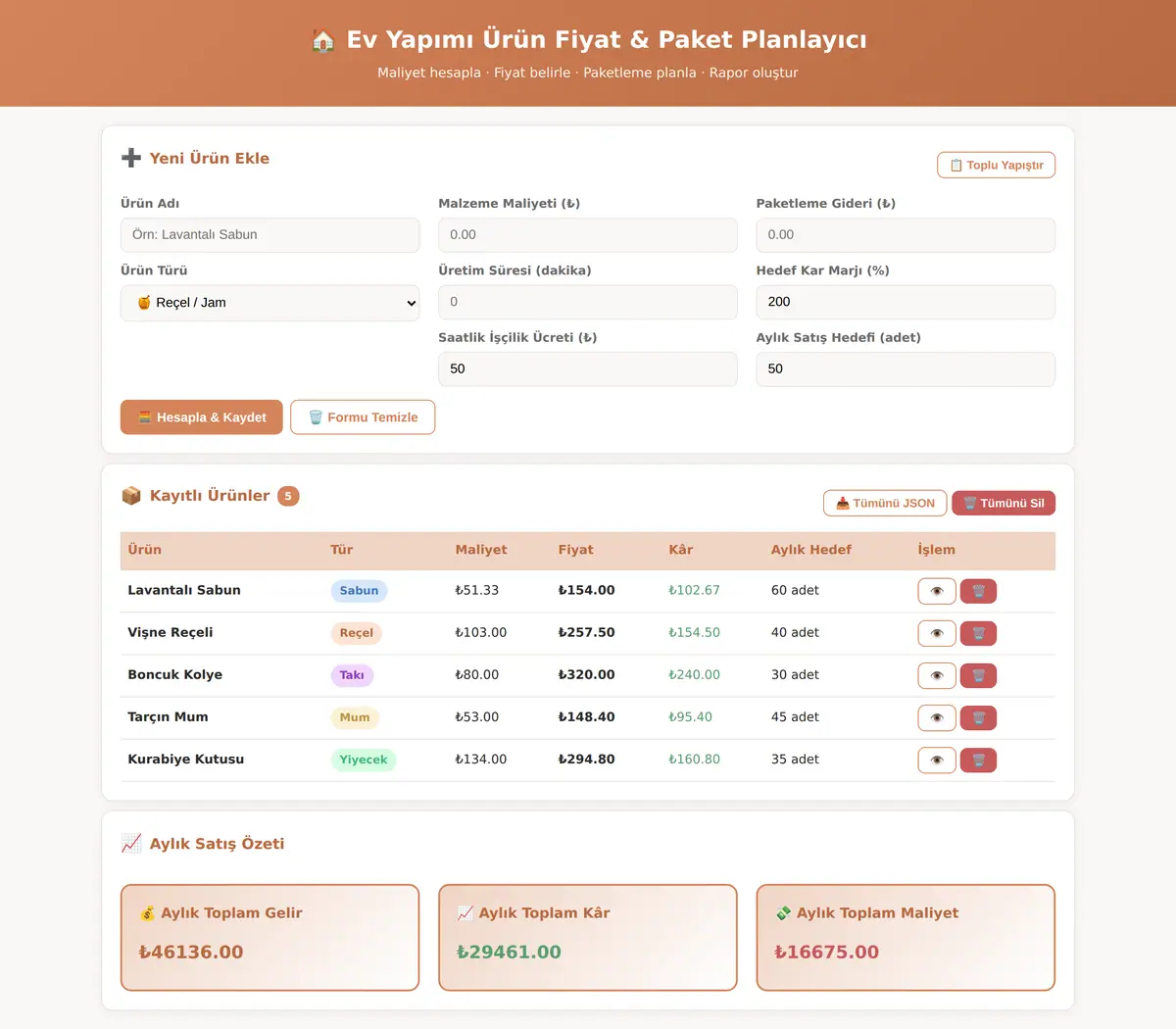Image resolution: width=1176 pixels, height=1029 pixels.
Task: Edit the Aylık Satış Hedefi field
Action: pyautogui.click(x=906, y=369)
